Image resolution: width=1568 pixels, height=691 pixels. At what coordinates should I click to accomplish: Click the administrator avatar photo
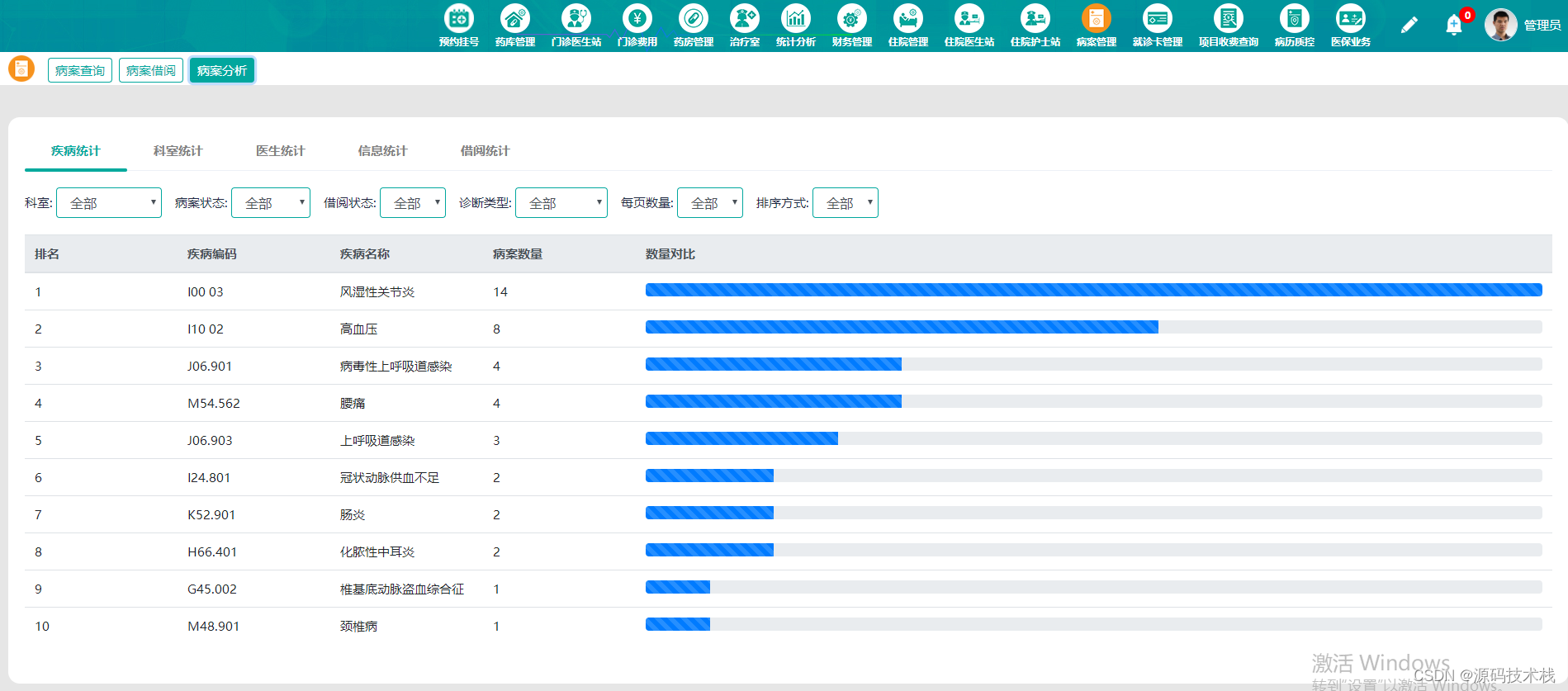coord(1500,25)
